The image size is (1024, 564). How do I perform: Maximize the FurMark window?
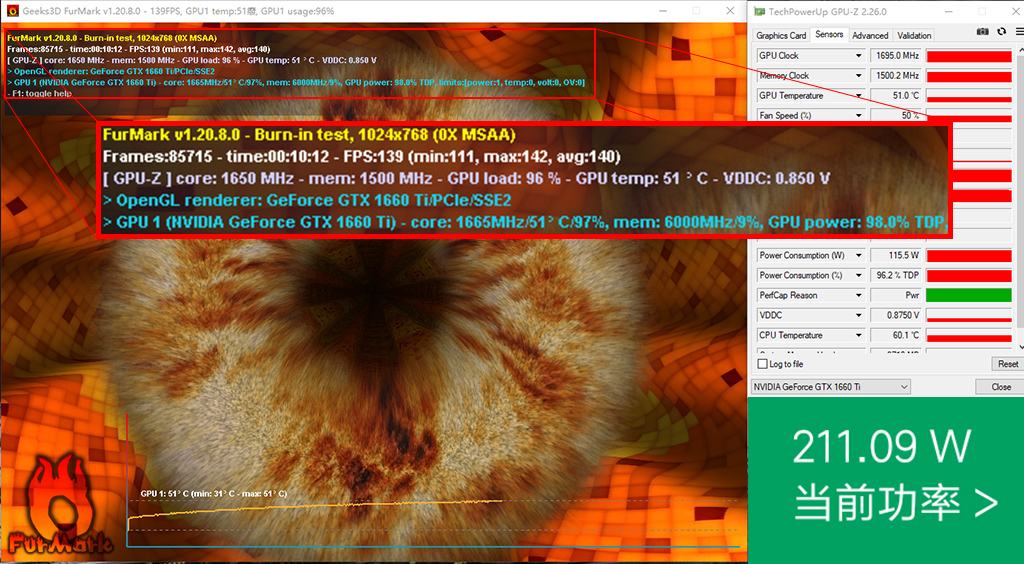[696, 10]
